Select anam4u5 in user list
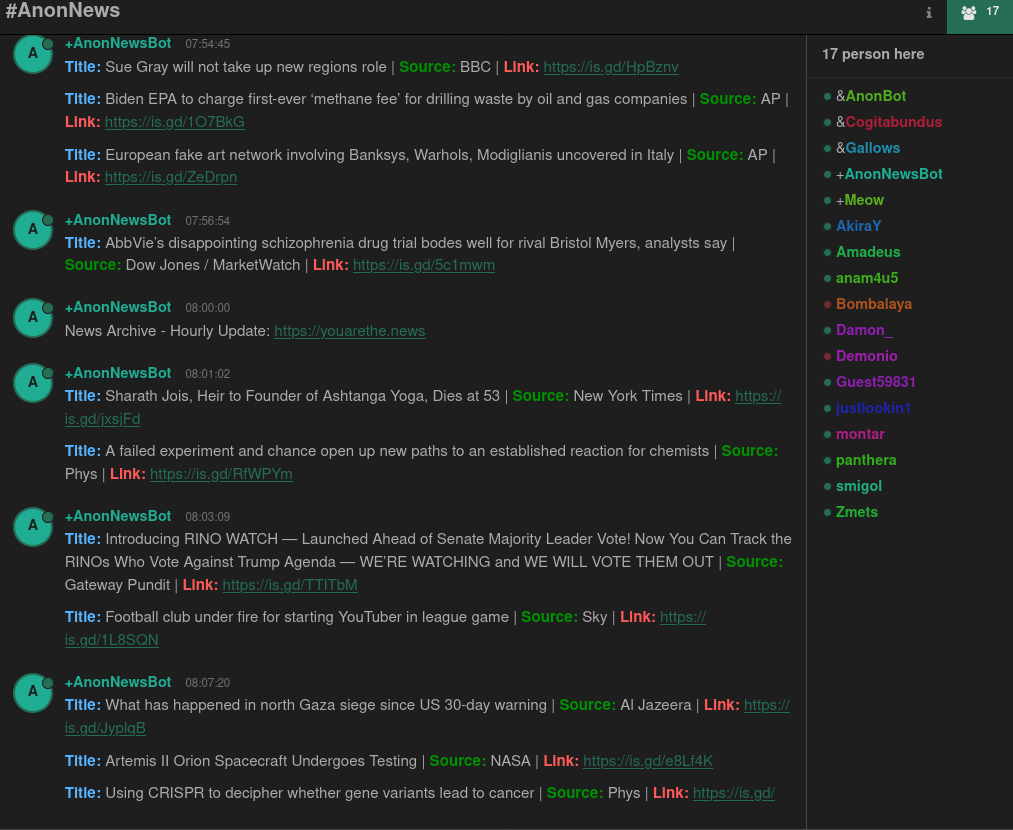The image size is (1013, 830). coord(866,278)
